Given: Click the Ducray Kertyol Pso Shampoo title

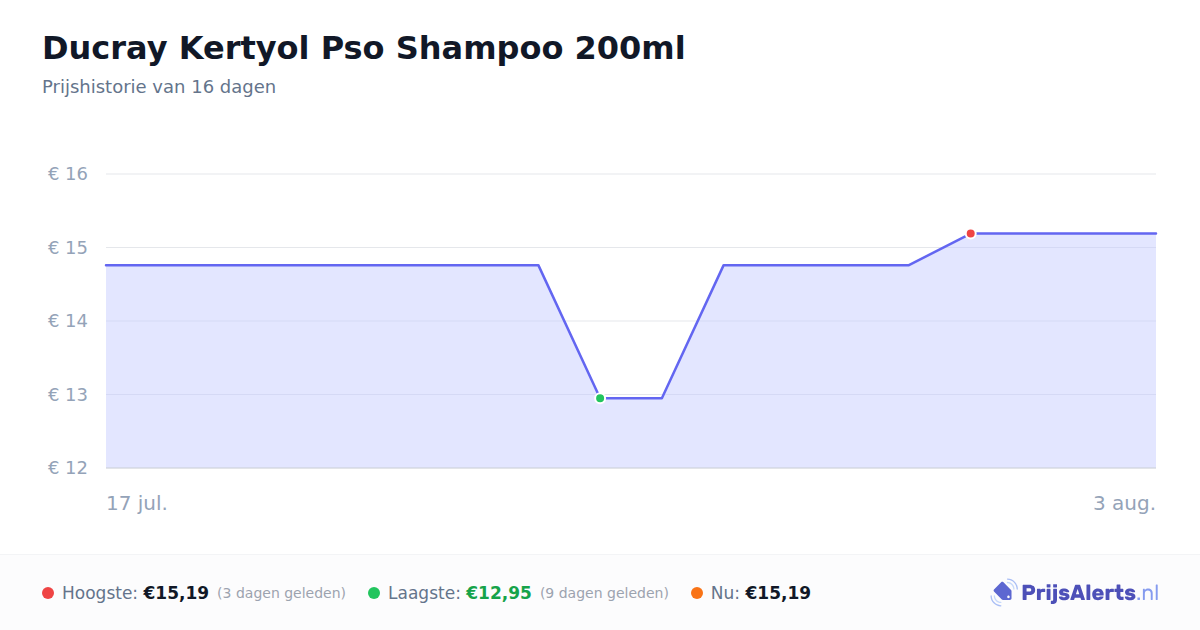Looking at the screenshot, I should tap(364, 48).
